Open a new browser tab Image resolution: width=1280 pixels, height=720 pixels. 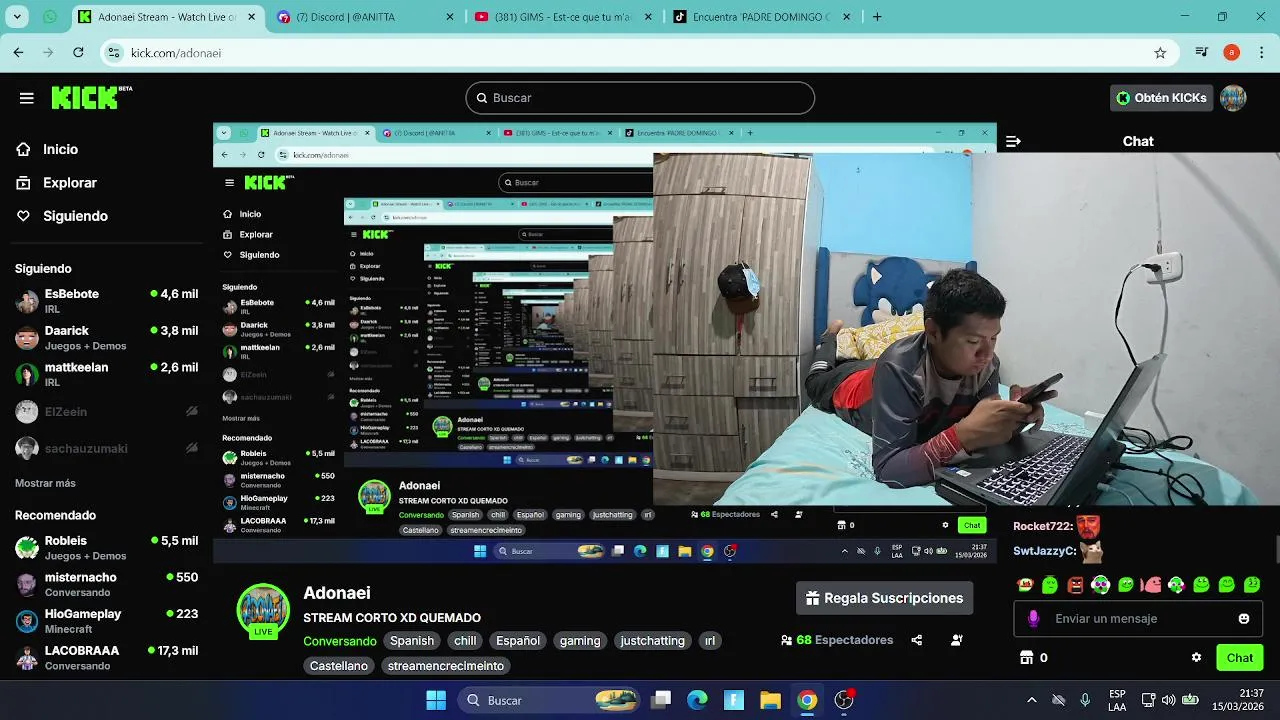[x=877, y=17]
